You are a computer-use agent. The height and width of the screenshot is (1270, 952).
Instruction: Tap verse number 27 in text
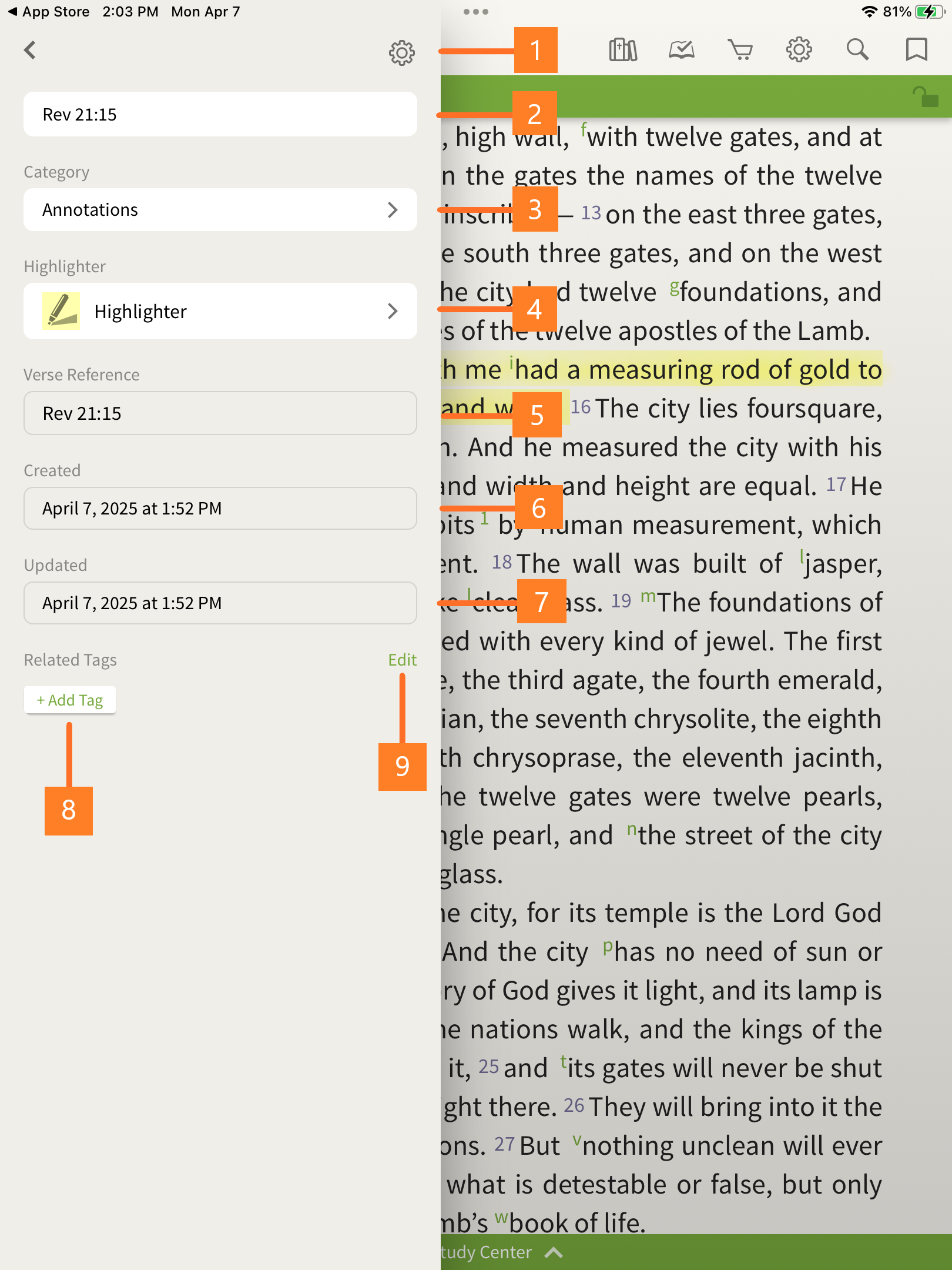[x=504, y=1144]
